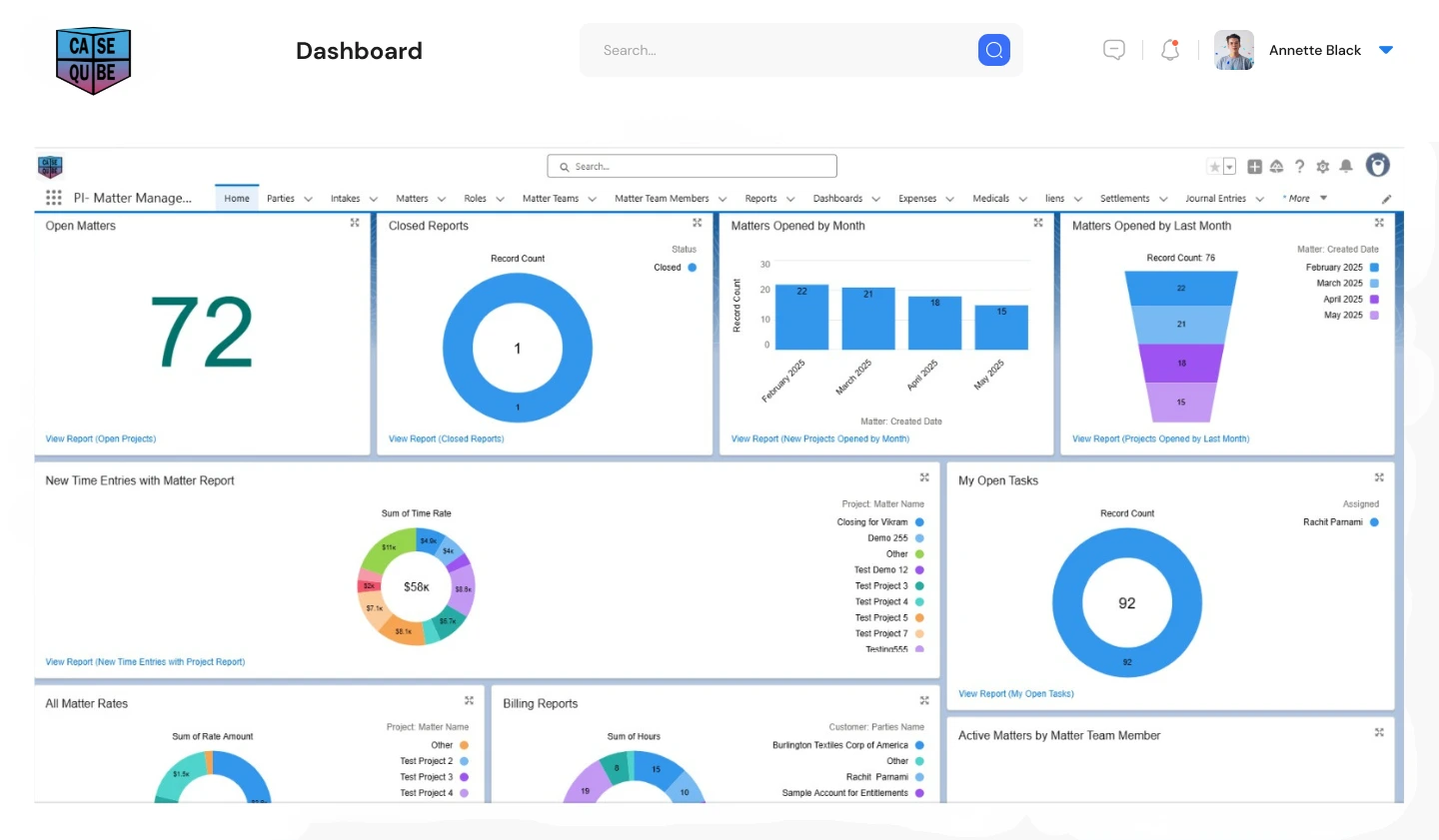Open the More tabs dropdown
Screen dimensions: 1439x840
[1306, 198]
